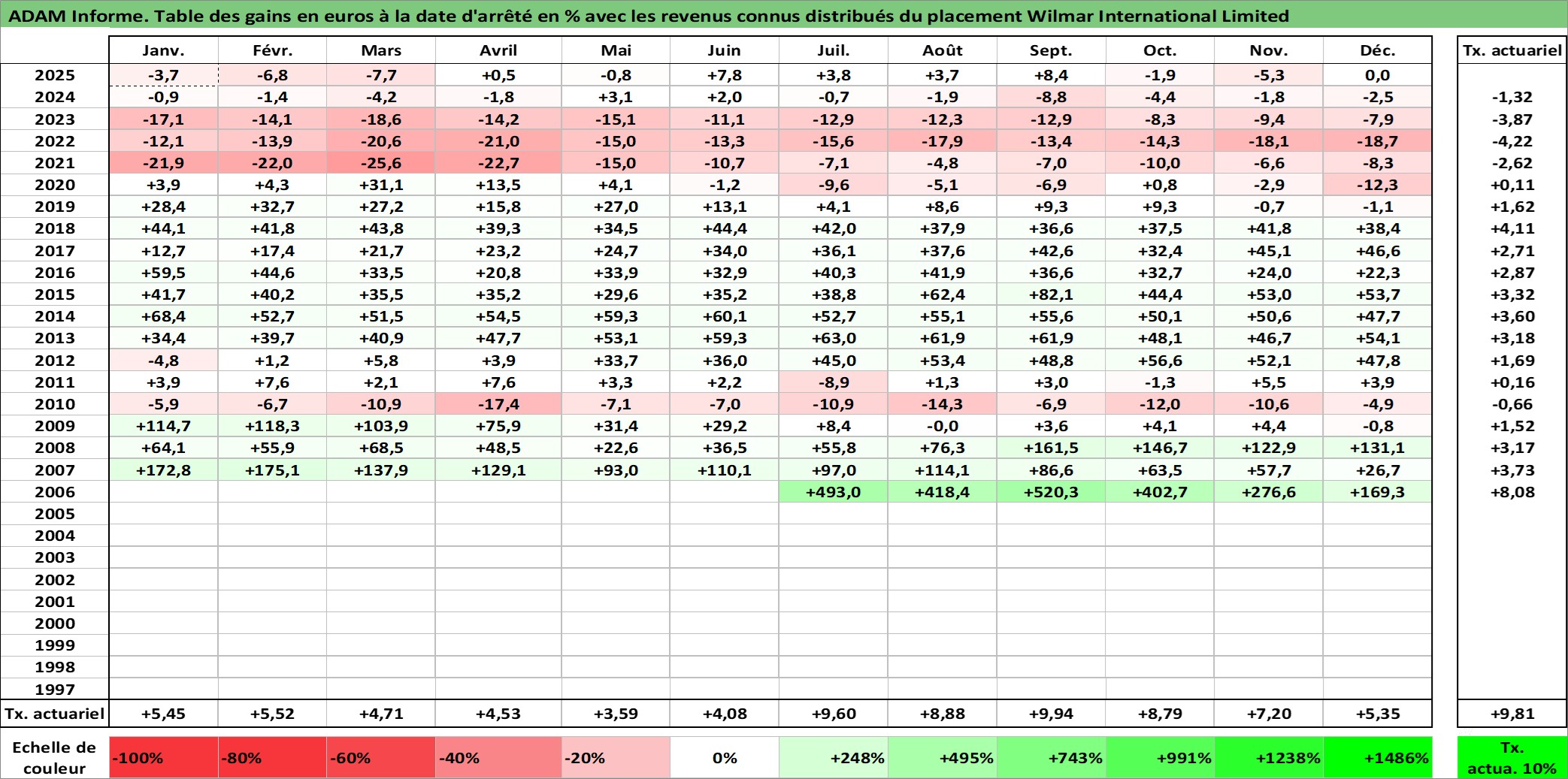Select the 'Tx. actuariel' bottom row label
This screenshot has width=1568, height=779.
point(55,714)
